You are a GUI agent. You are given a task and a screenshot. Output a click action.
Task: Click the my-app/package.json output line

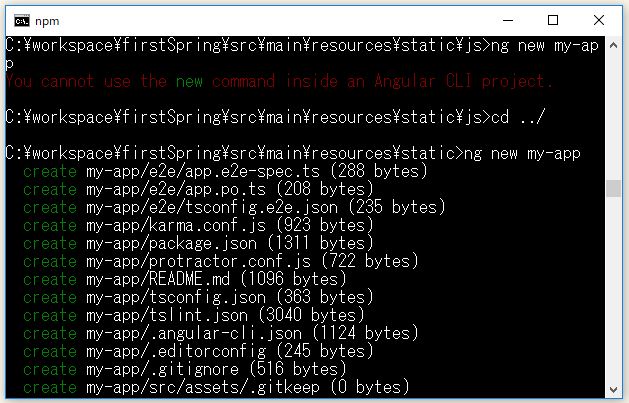198,243
